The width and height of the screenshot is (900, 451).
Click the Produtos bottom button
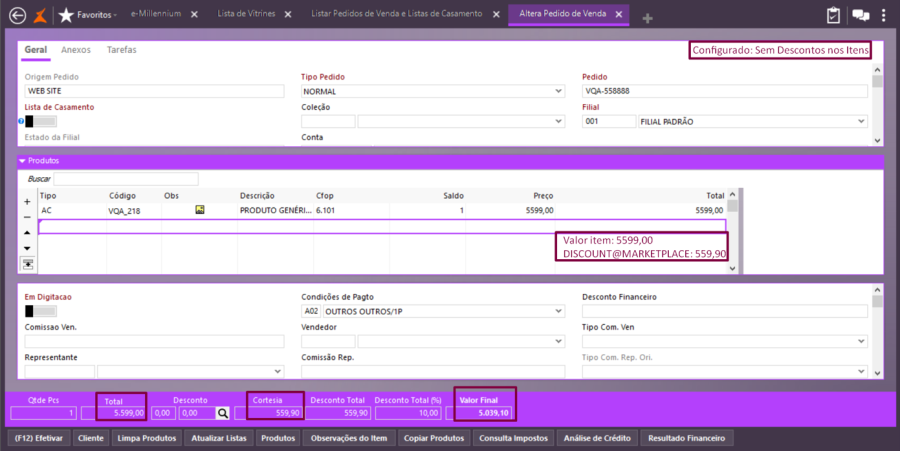[278, 438]
